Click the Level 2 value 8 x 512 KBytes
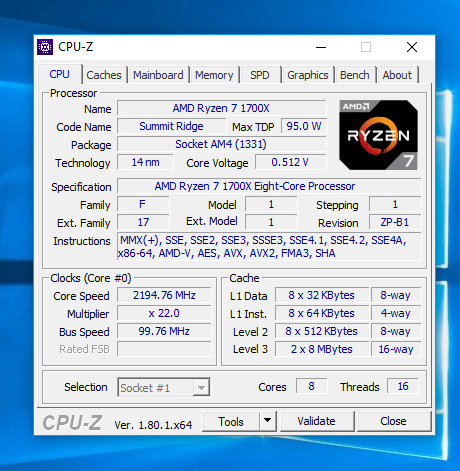This screenshot has width=460, height=471. 321,331
